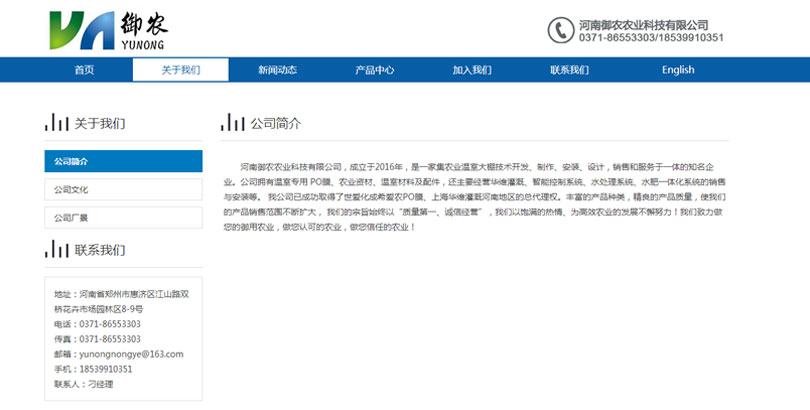Screen dimensions: 810x410
Task: Click the mobile number 18539910351 in contact box
Action: click(x=105, y=369)
